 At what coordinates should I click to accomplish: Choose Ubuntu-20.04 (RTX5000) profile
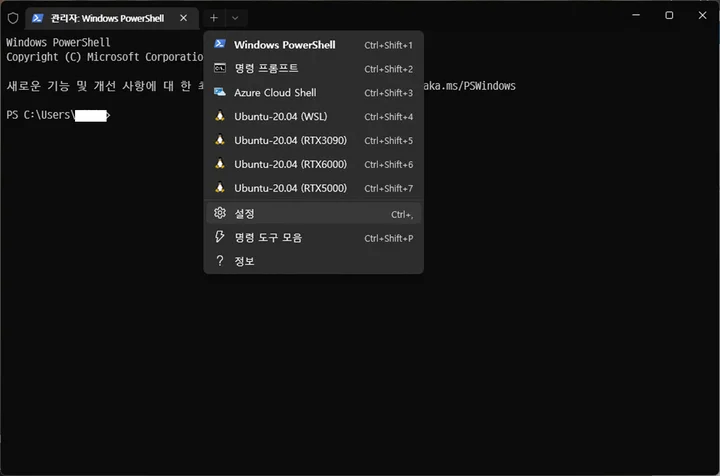pyautogui.click(x=290, y=188)
